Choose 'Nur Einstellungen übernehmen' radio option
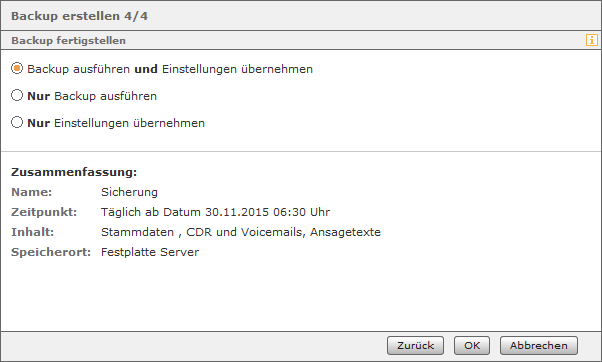The height and width of the screenshot is (362, 602). click(x=17, y=122)
